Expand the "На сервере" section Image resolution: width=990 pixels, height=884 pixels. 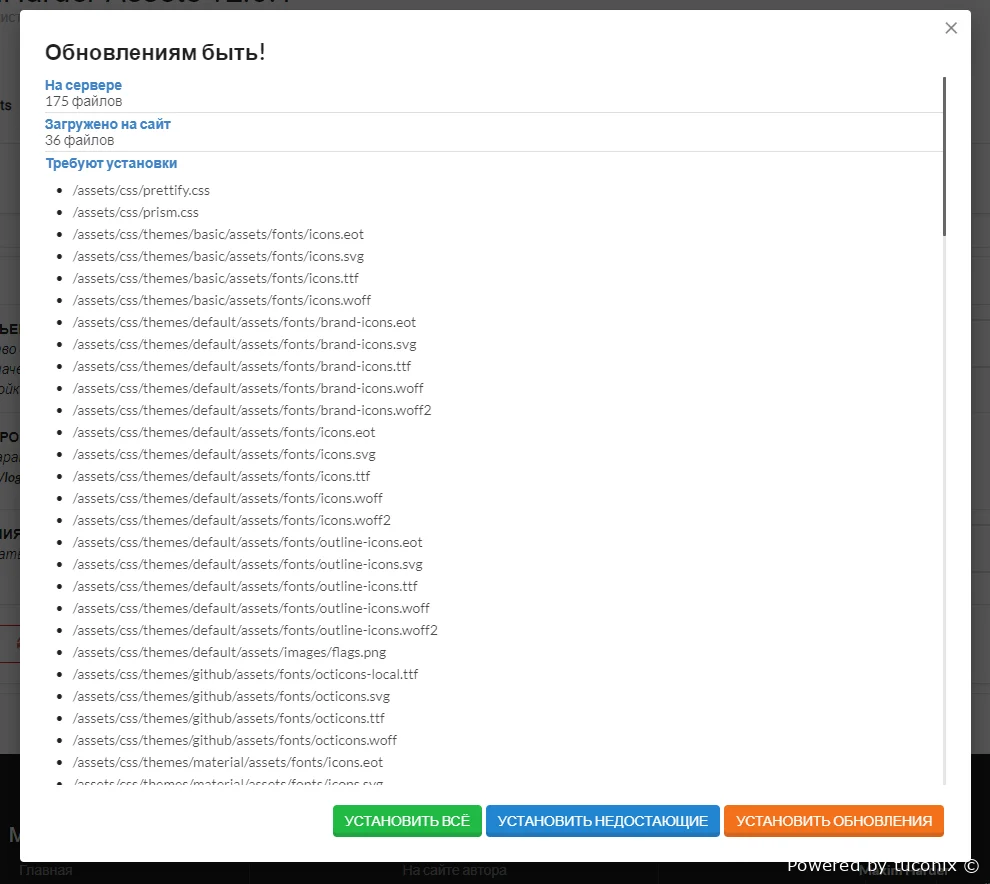(x=83, y=85)
